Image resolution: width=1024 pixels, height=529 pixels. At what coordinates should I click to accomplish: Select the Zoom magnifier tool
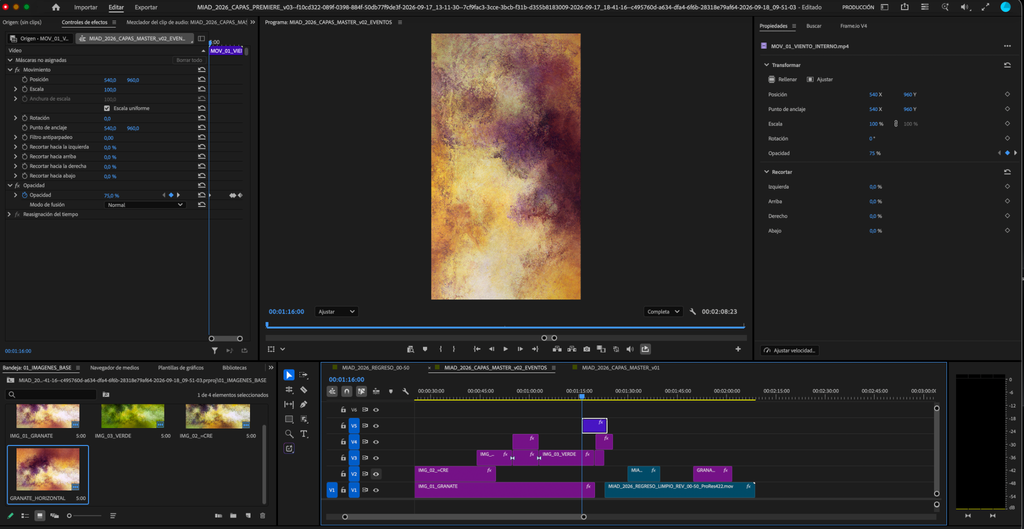(289, 434)
